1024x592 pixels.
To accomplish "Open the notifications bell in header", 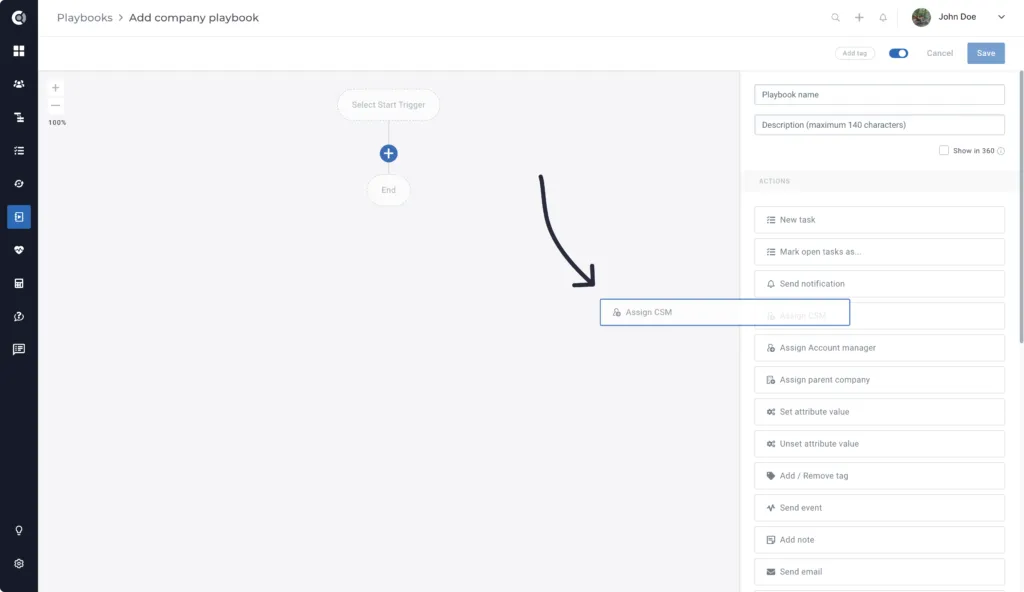I will 883,18.
